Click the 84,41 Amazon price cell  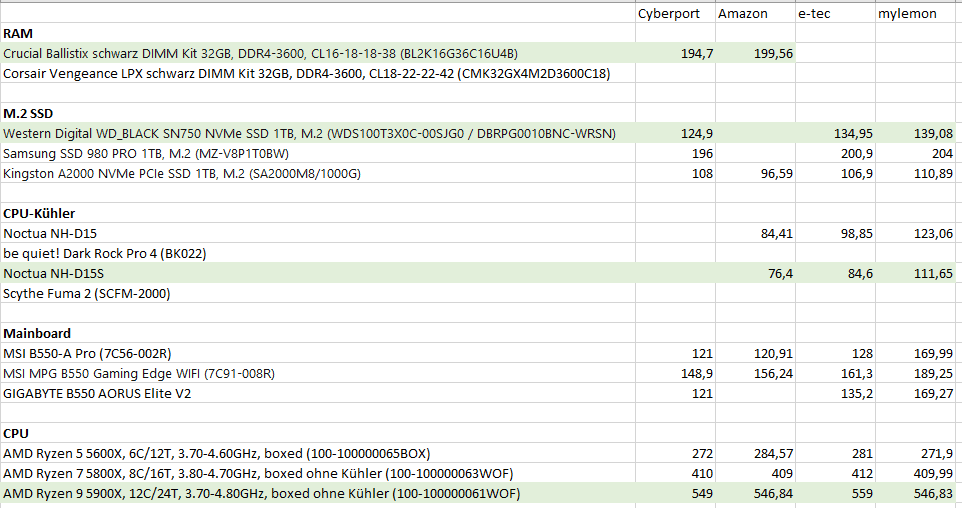(x=755, y=233)
